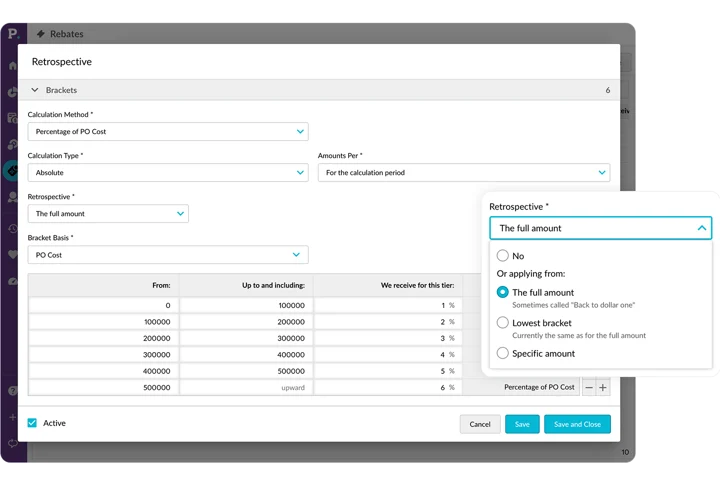Image resolution: width=720 pixels, height=485 pixels.
Task: Click the 'We receive for this tier:' header
Action: coord(417,285)
